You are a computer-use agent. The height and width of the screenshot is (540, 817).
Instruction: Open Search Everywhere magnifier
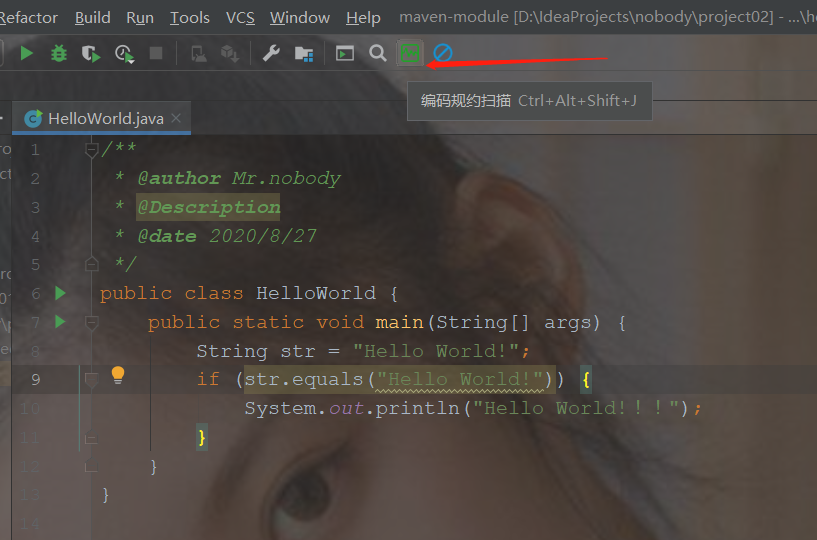click(x=378, y=53)
